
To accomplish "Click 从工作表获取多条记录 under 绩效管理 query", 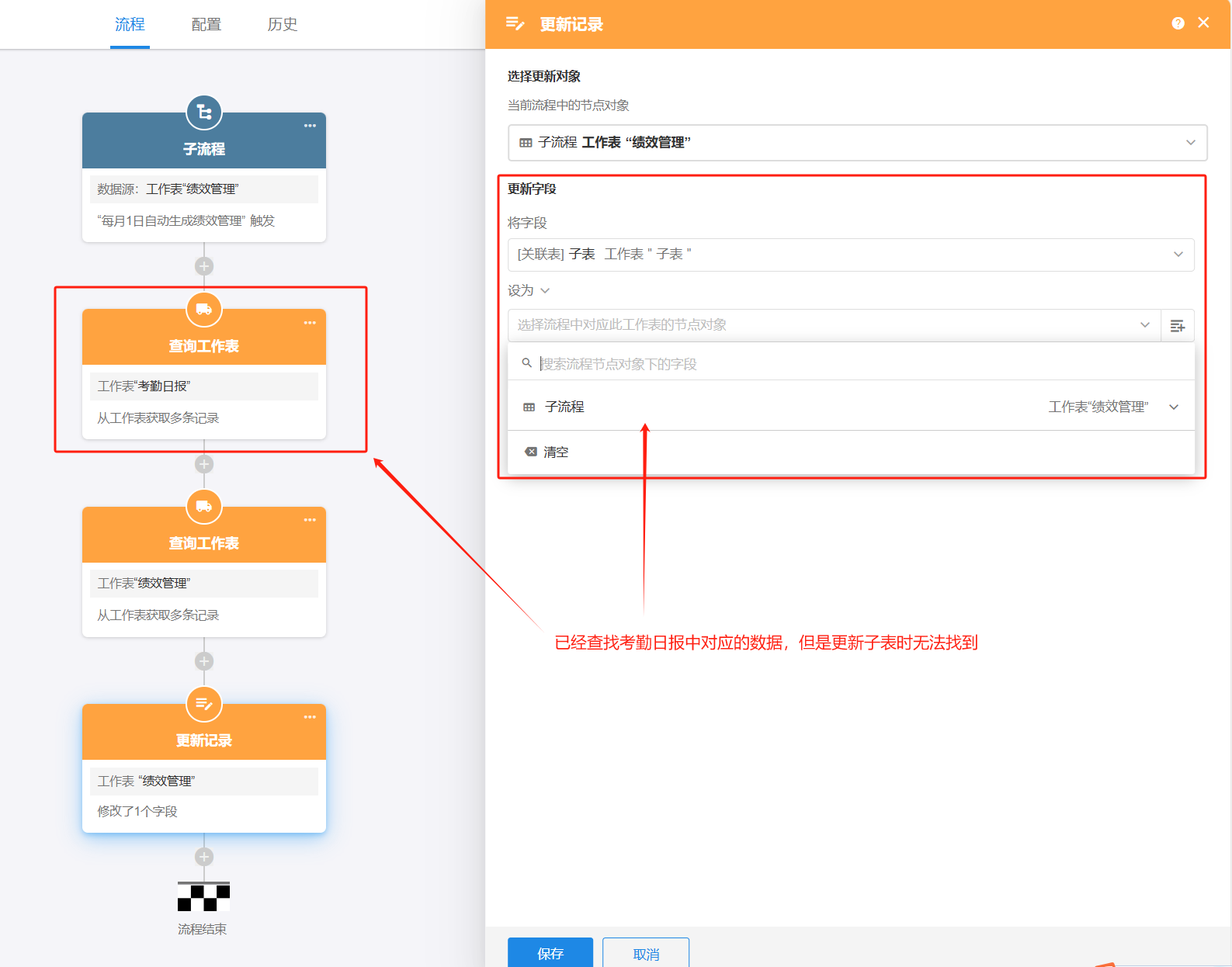I will (158, 615).
